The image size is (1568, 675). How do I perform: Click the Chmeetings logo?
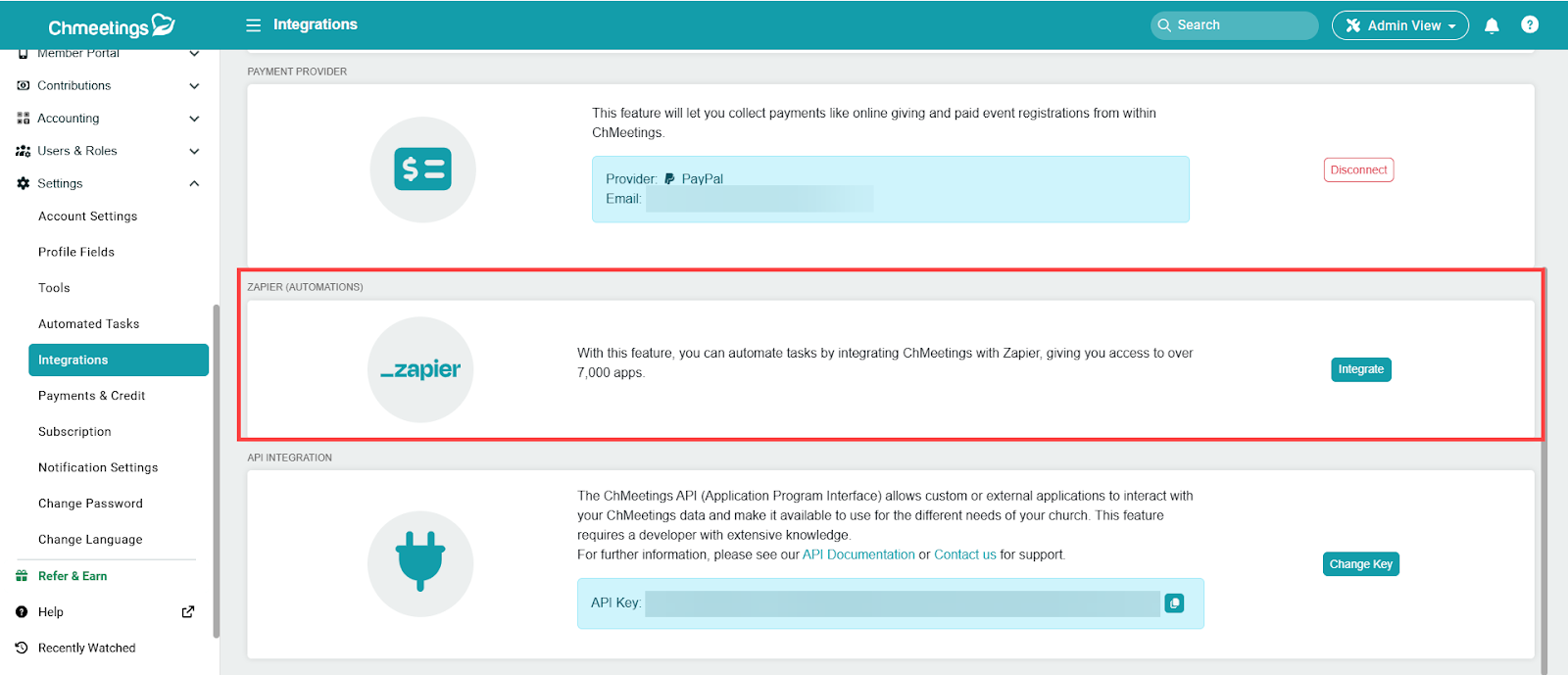[x=111, y=26]
